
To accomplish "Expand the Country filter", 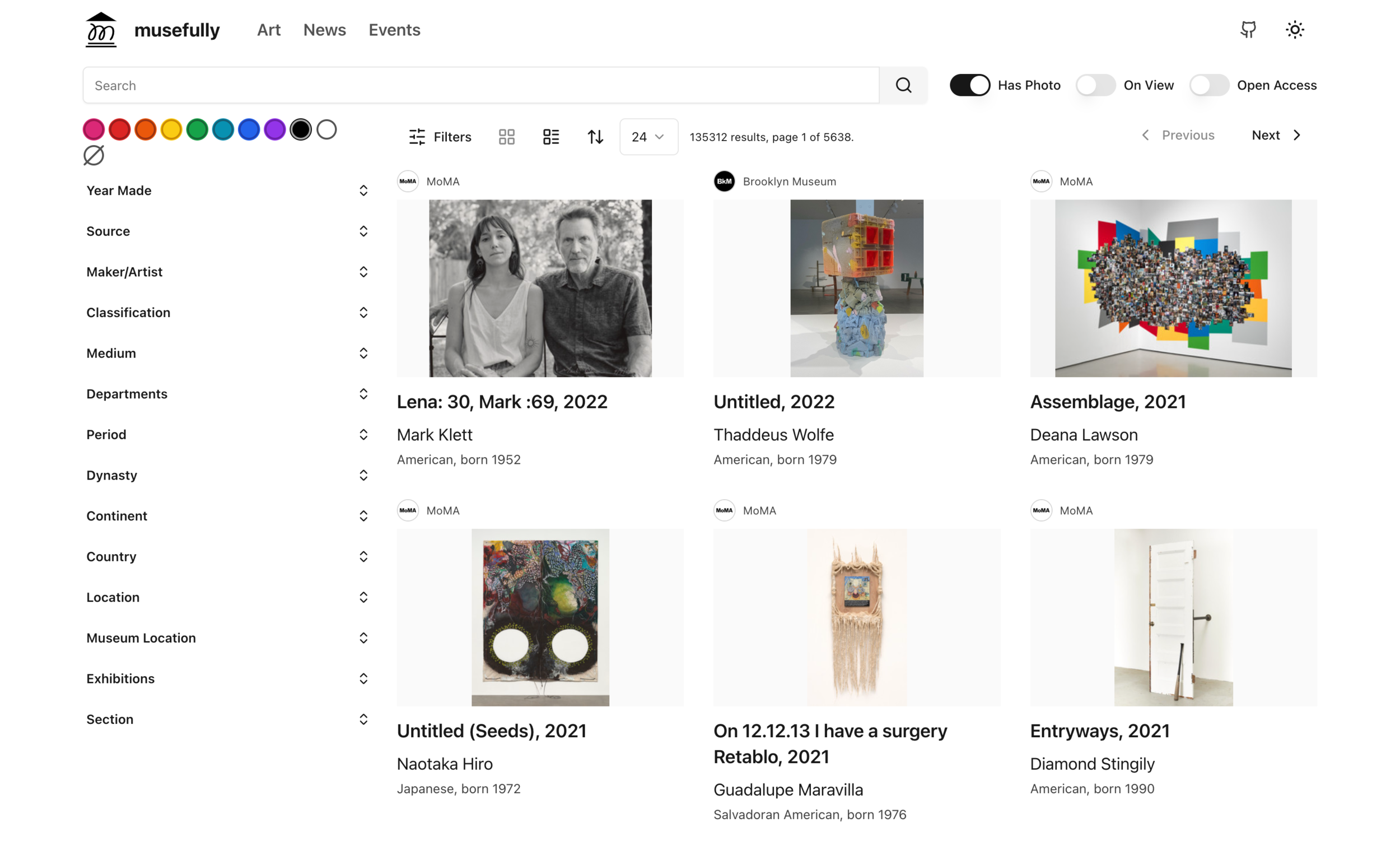I will [227, 556].
